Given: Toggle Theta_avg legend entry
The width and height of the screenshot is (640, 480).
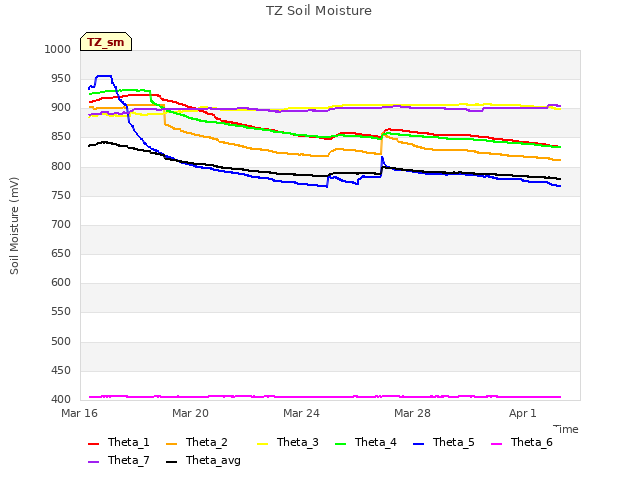Looking at the screenshot, I should tap(203, 460).
